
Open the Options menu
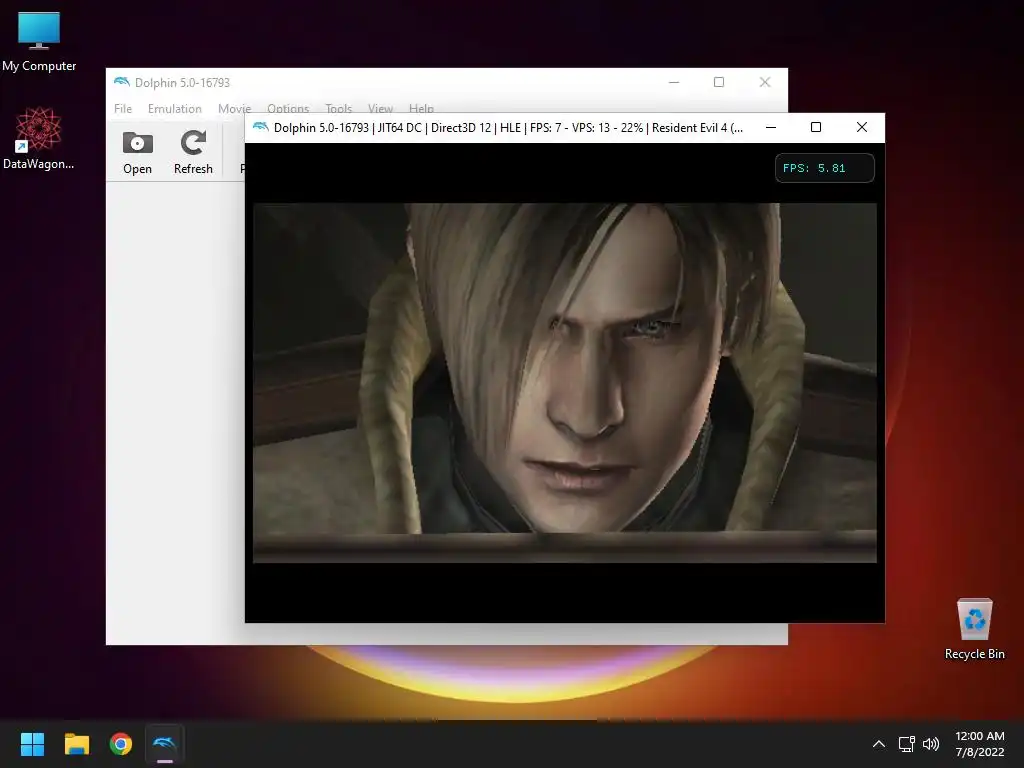288,108
